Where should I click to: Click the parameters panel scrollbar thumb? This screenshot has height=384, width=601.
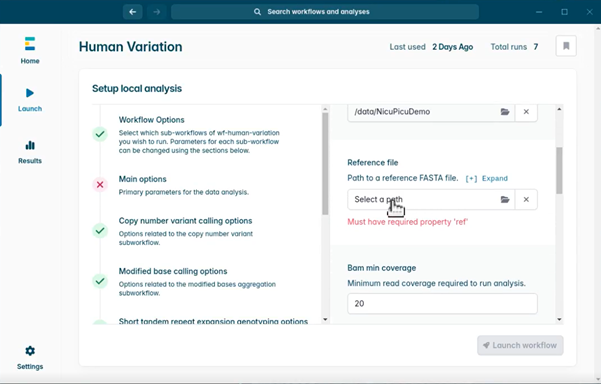(x=559, y=170)
